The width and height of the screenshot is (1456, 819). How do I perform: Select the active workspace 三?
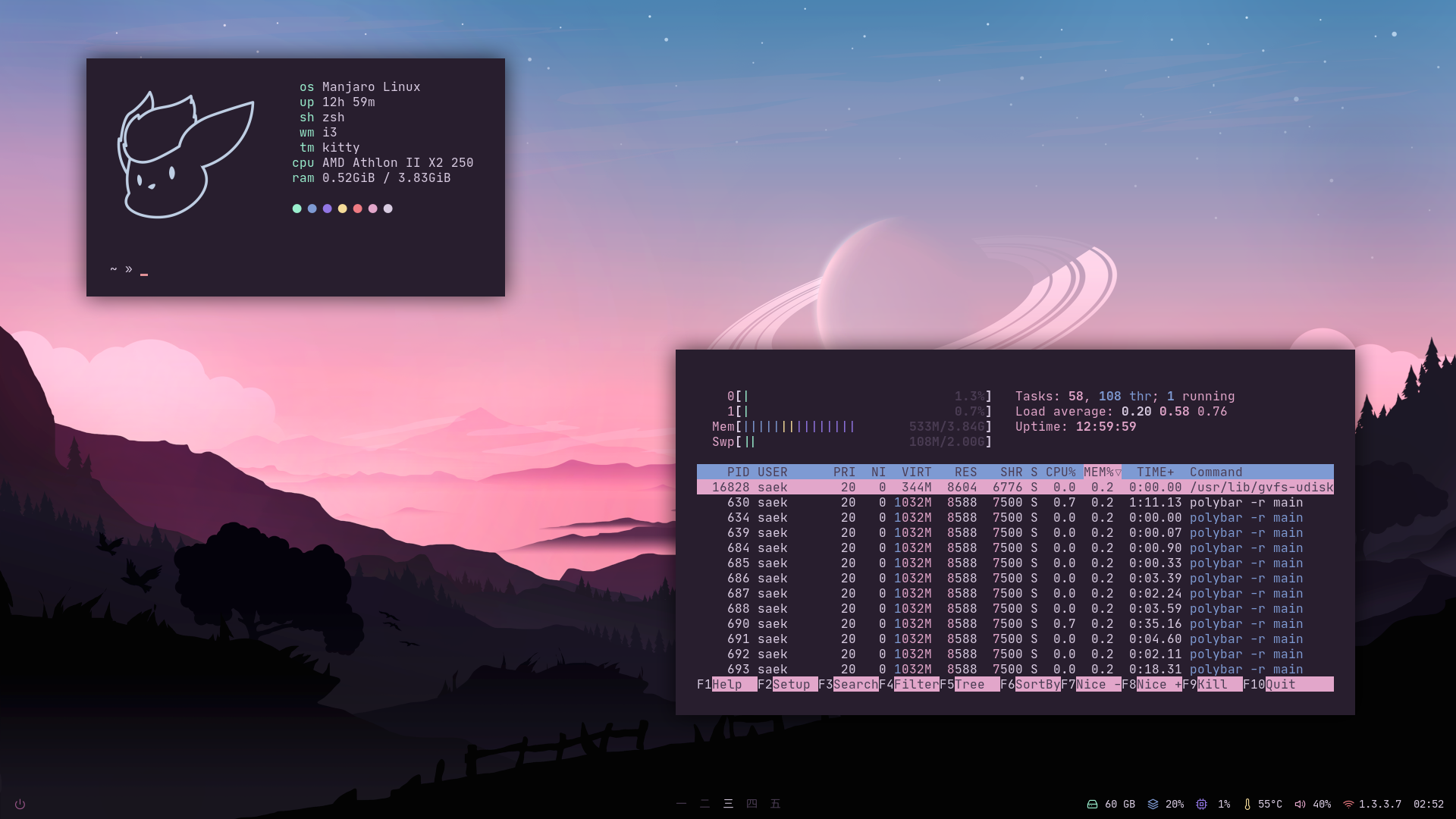(x=728, y=804)
